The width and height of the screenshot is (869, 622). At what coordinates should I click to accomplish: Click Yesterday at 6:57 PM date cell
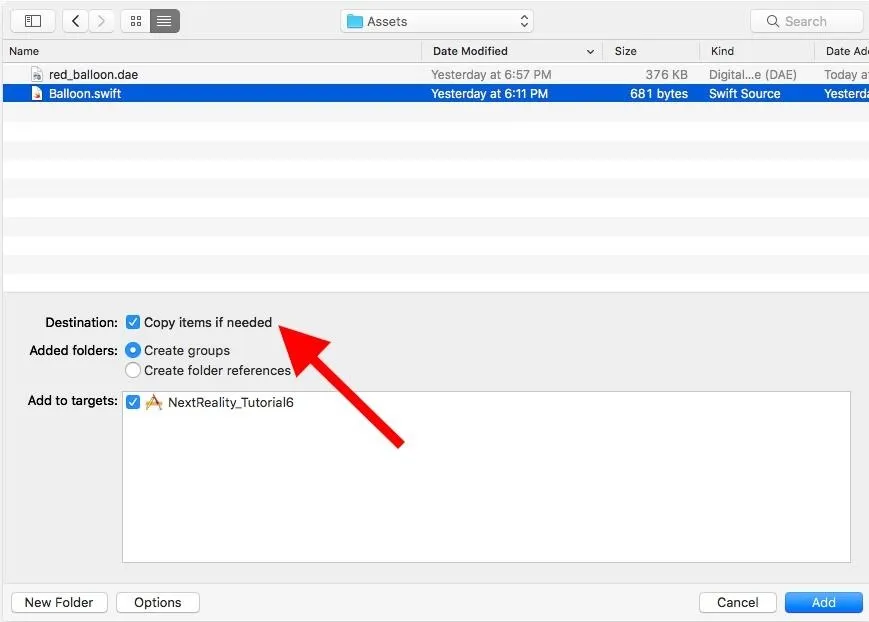point(491,74)
